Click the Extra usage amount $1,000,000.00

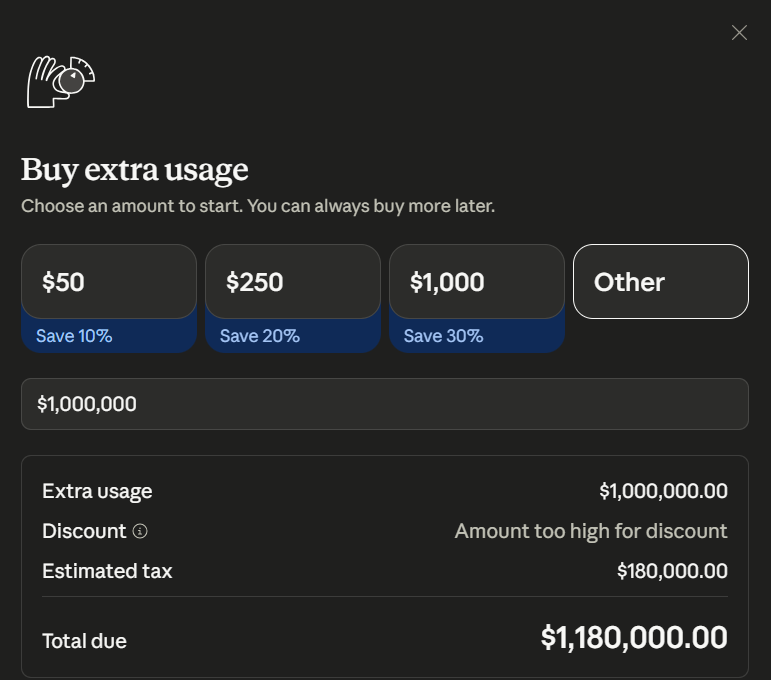point(663,491)
